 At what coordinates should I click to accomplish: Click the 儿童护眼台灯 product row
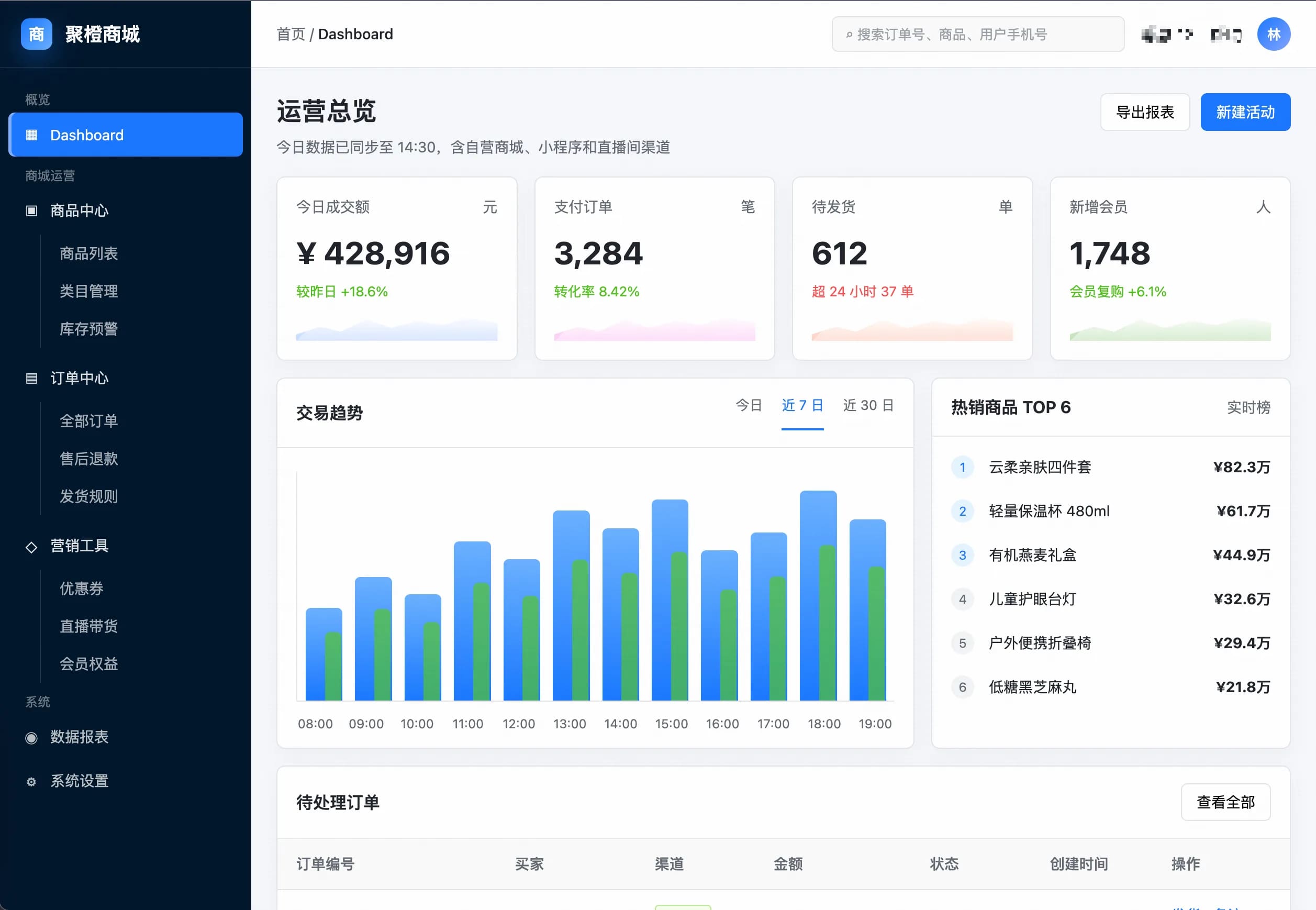(1110, 600)
